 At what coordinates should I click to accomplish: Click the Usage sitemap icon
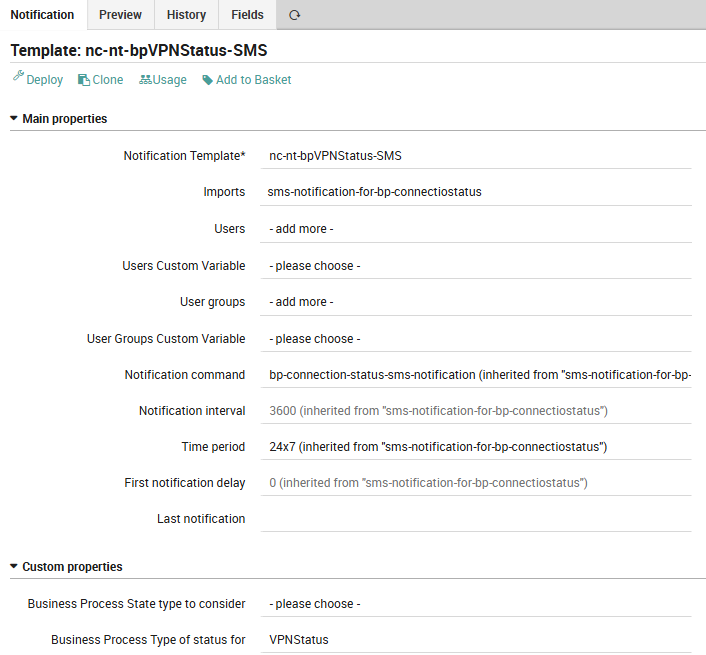click(x=145, y=80)
